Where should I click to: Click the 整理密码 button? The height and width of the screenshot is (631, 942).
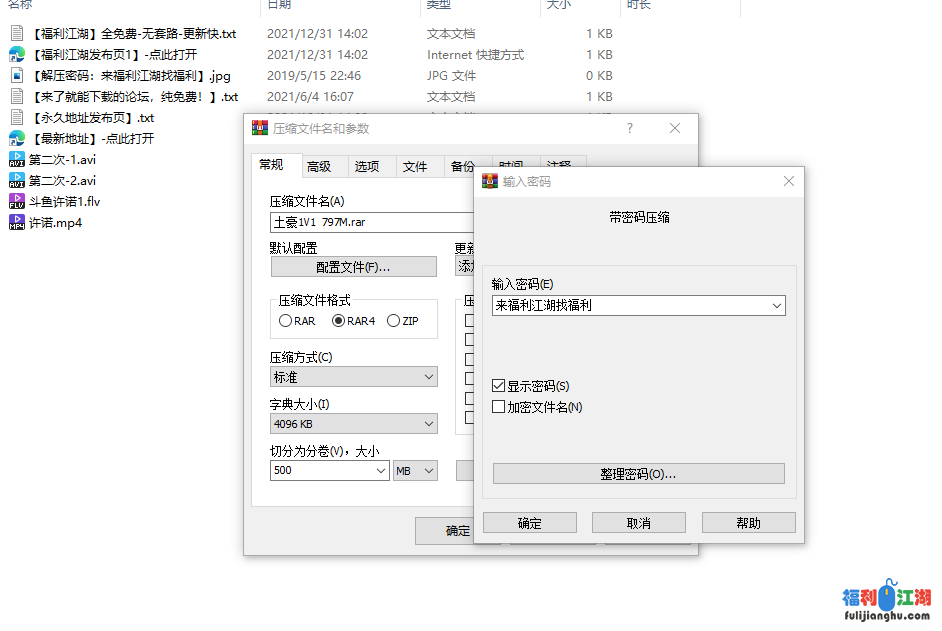(638, 474)
